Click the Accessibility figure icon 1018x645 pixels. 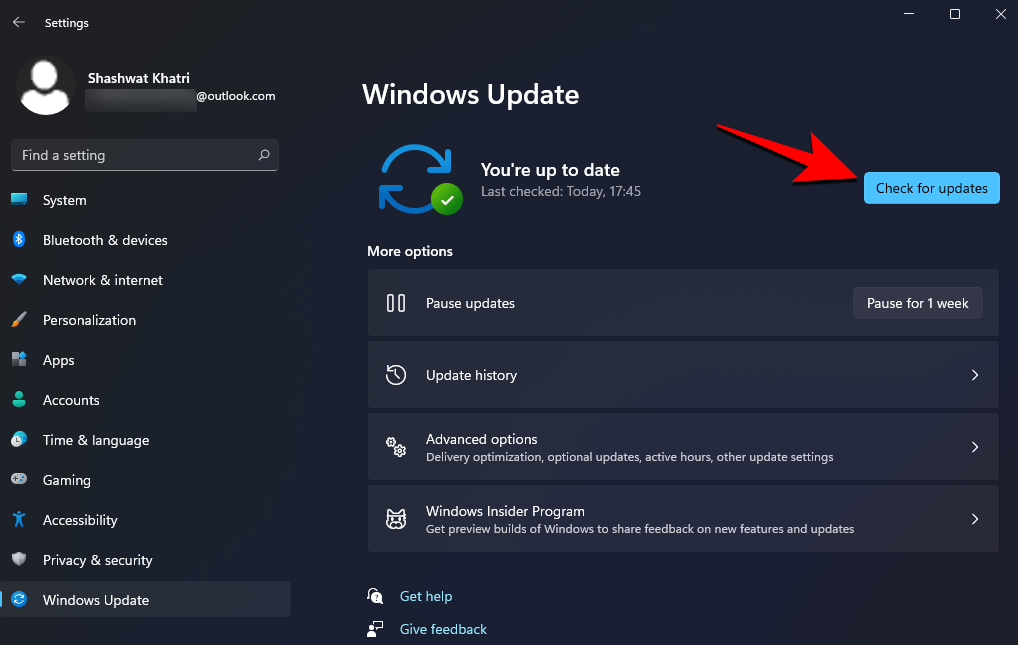19,520
